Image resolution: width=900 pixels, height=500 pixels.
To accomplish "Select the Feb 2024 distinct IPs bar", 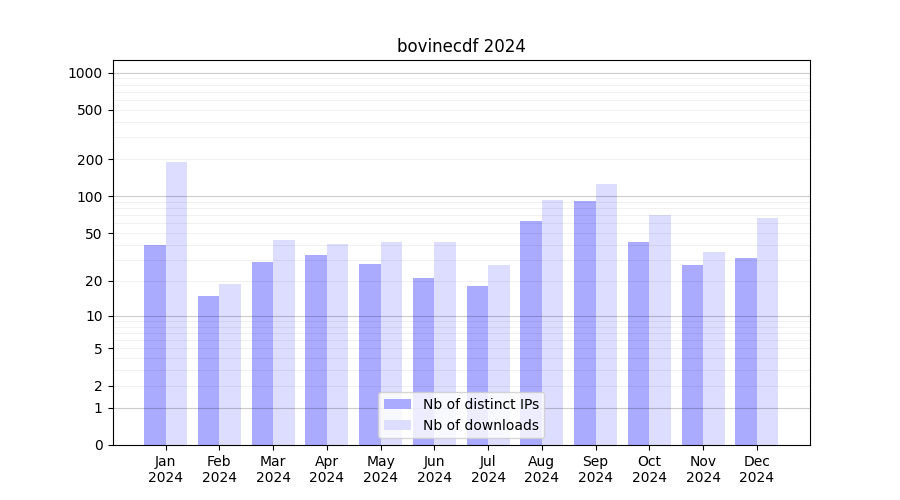I will pos(208,370).
